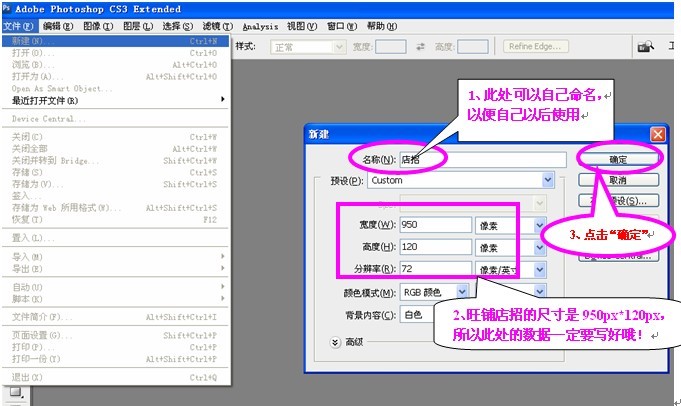Click the 分辨率(R) field showing 72

[x=435, y=269]
